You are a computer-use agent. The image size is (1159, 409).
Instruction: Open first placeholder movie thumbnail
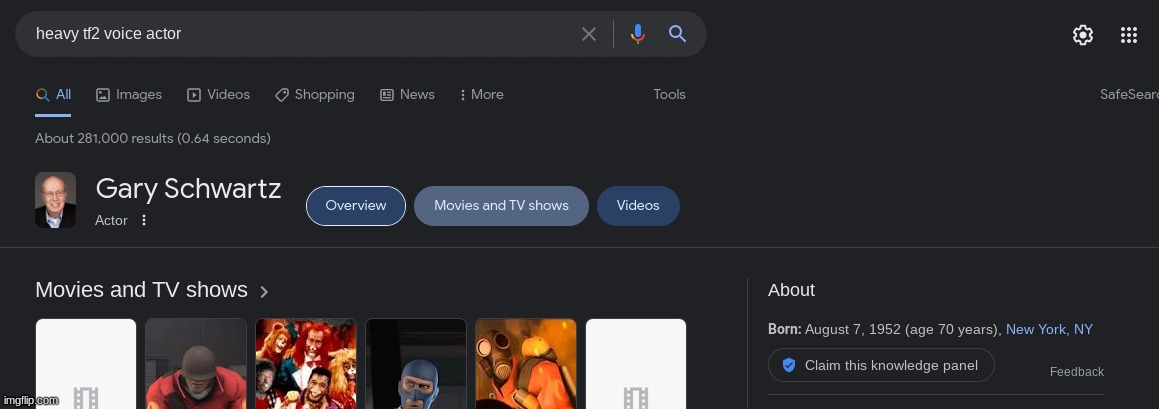tap(86, 364)
